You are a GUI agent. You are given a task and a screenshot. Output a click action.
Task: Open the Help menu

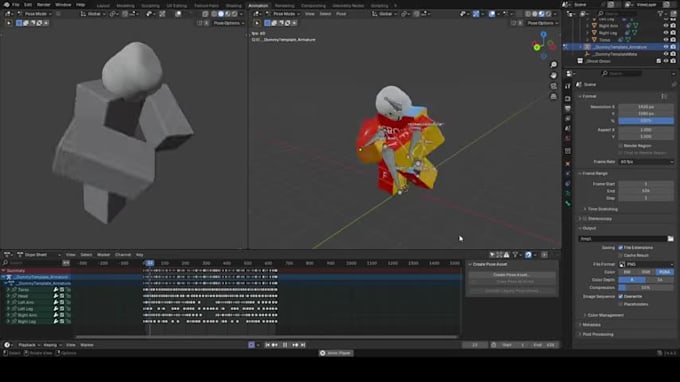[x=81, y=5]
